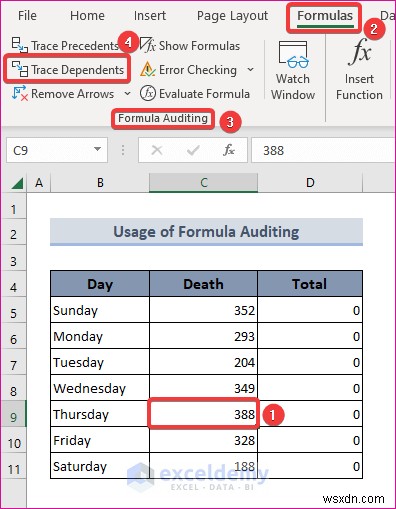
Task: Select cell with value 328
Action: coord(204,440)
